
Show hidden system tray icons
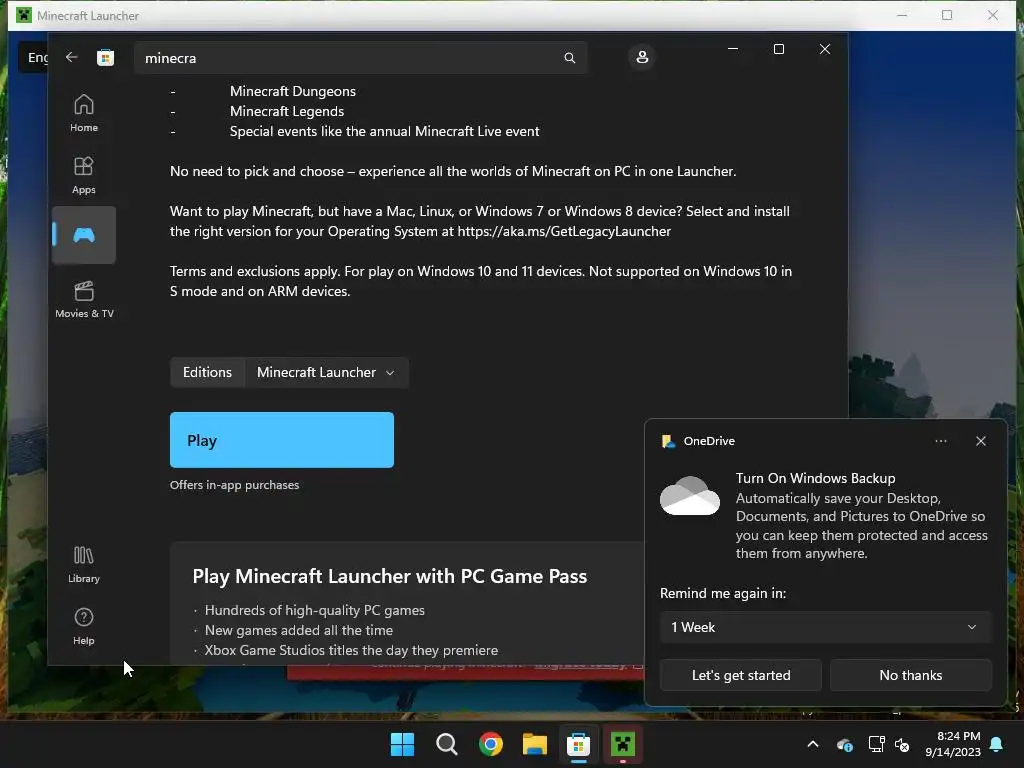click(x=812, y=744)
